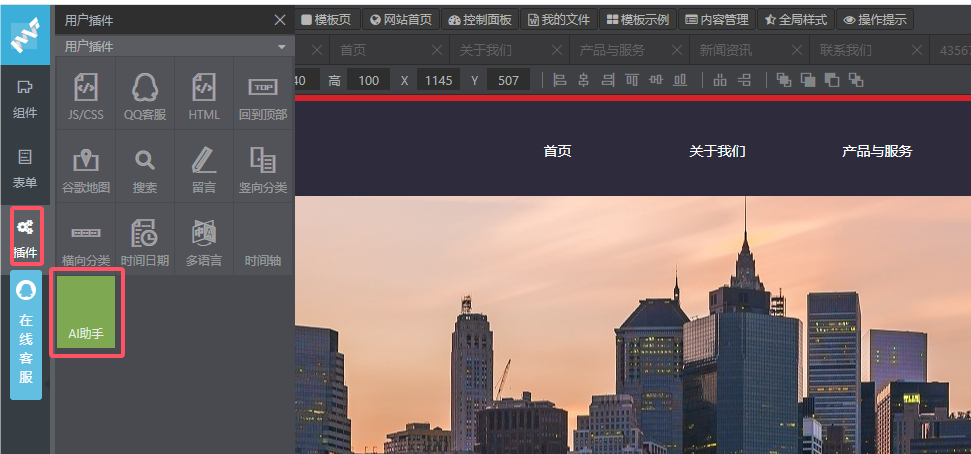
Task: Open the 全局样式 global styles
Action: tap(796, 20)
